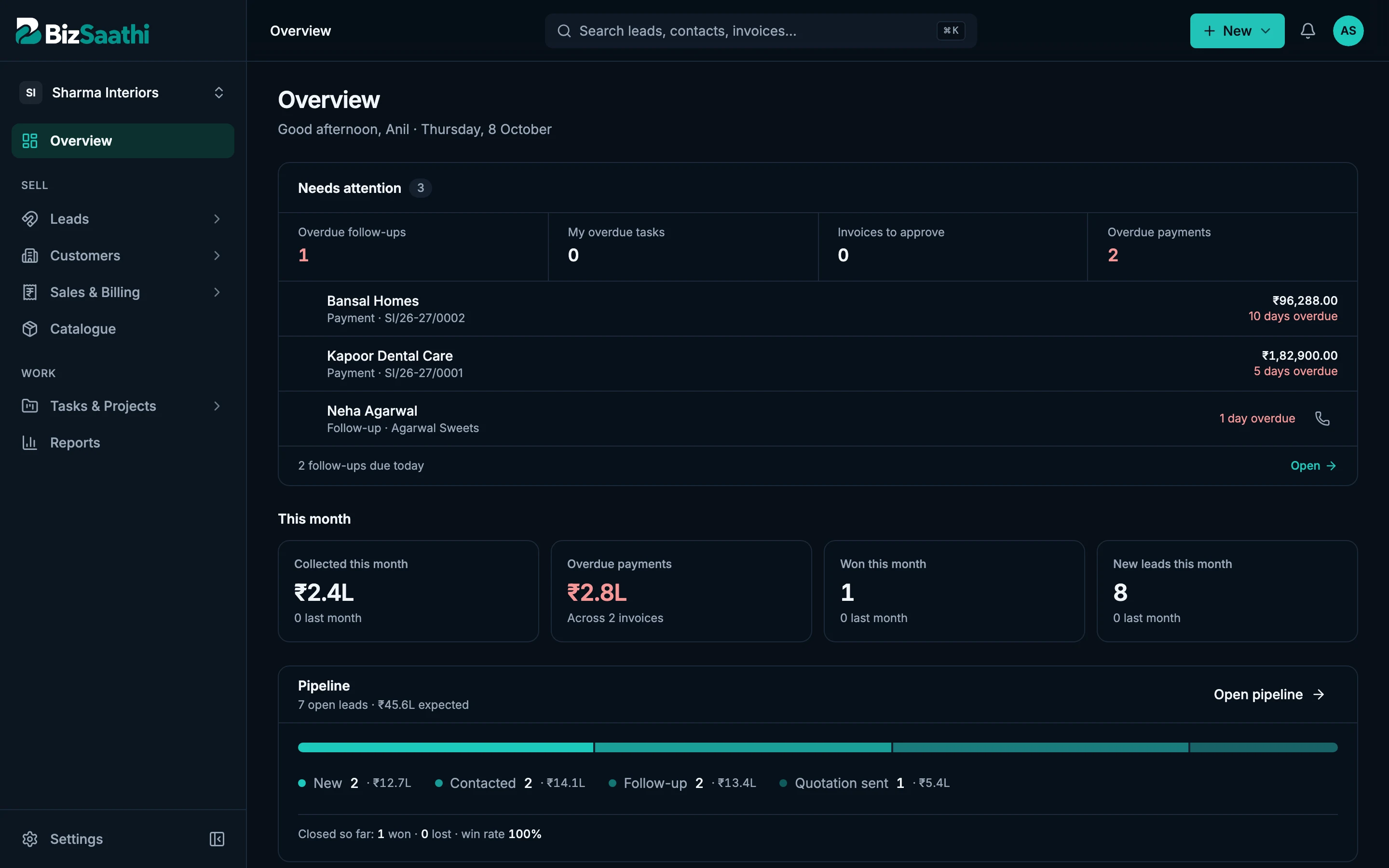
Task: Open the New dropdown button
Action: (1237, 31)
